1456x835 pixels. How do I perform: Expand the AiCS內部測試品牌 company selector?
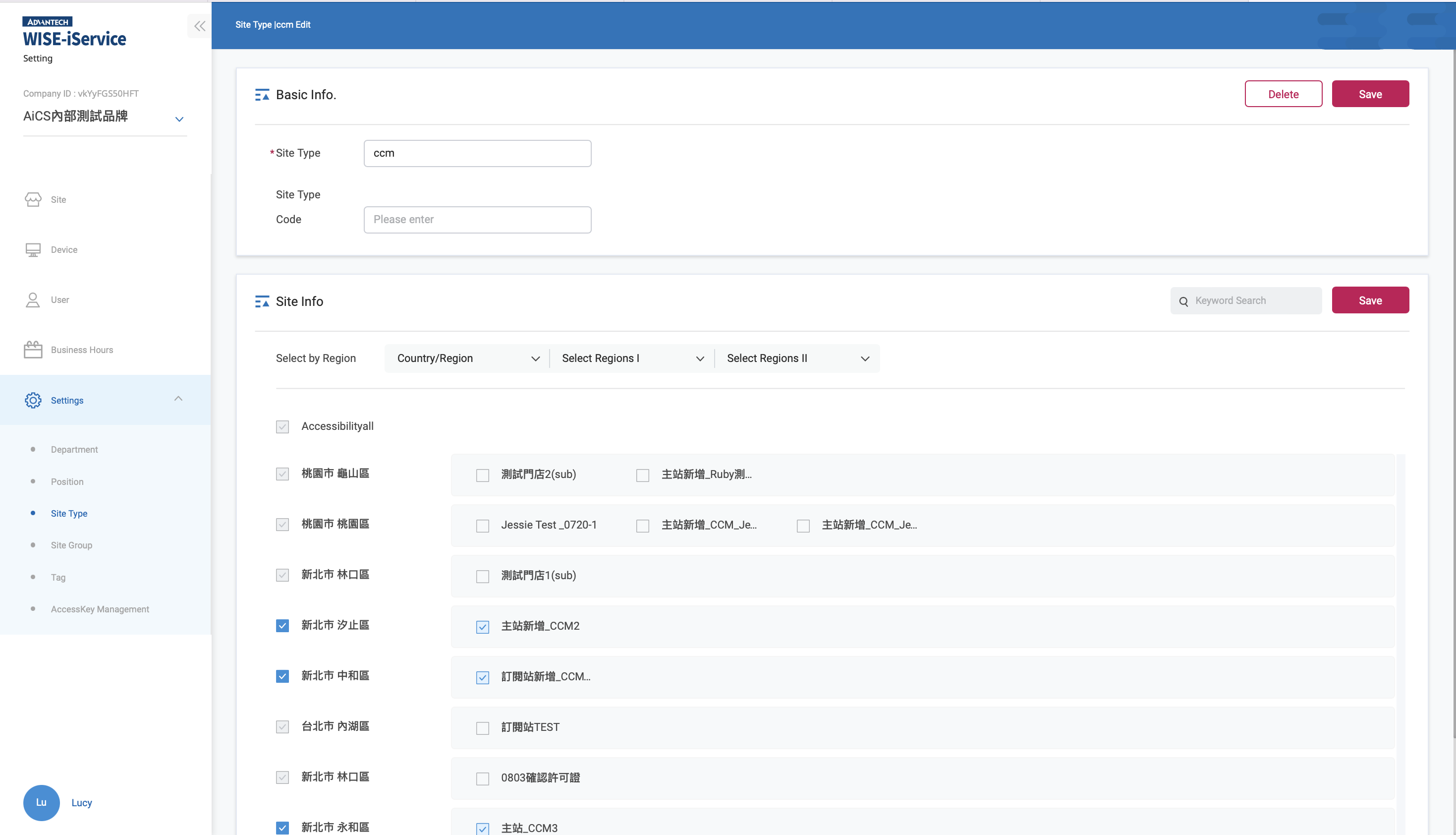tap(179, 119)
